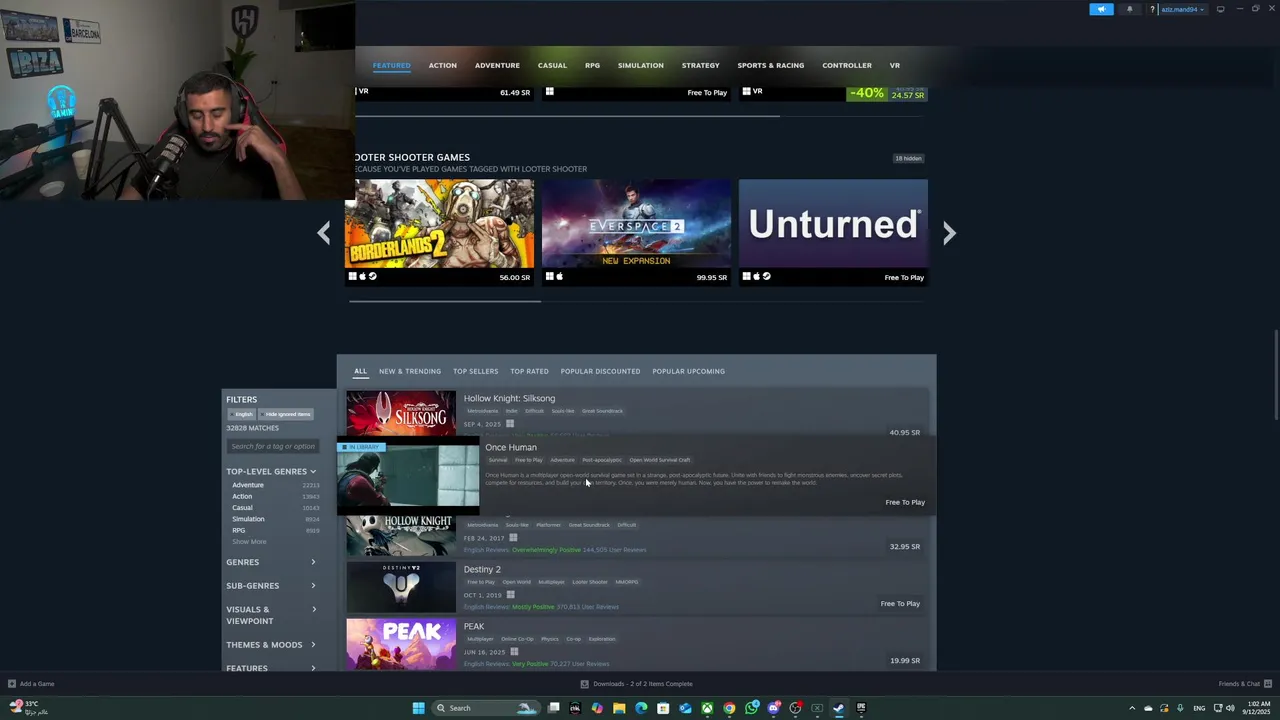Expand the Genres filter section
This screenshot has width=1280, height=720.
coord(271,562)
